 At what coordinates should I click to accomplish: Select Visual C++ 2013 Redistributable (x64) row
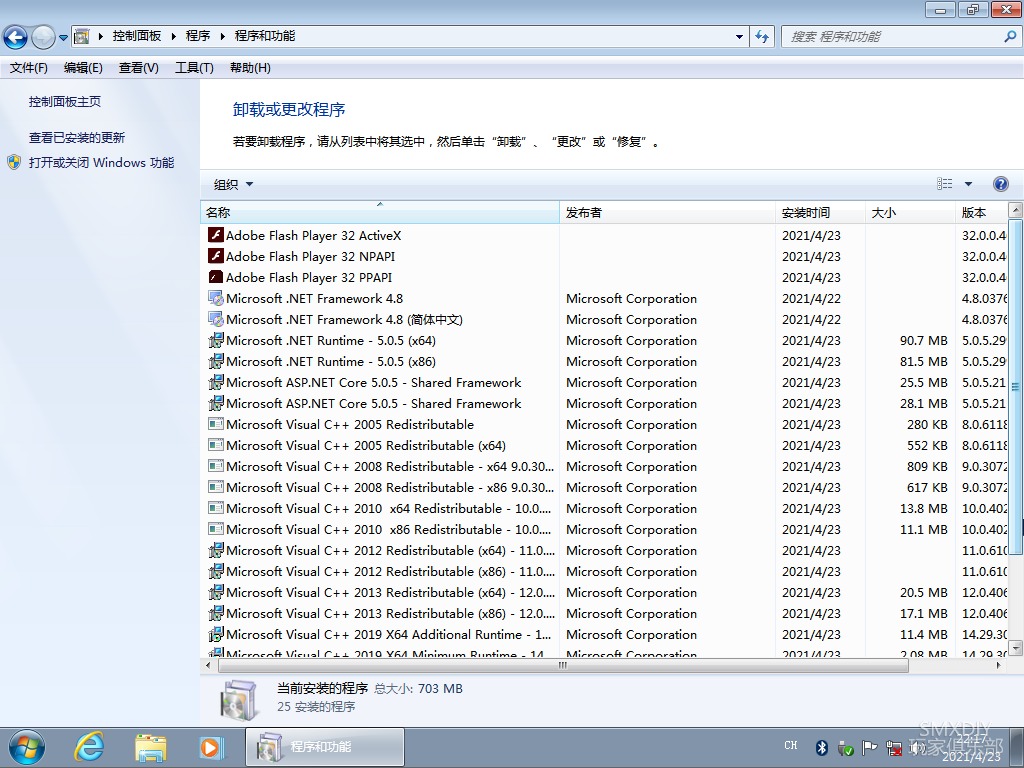604,592
